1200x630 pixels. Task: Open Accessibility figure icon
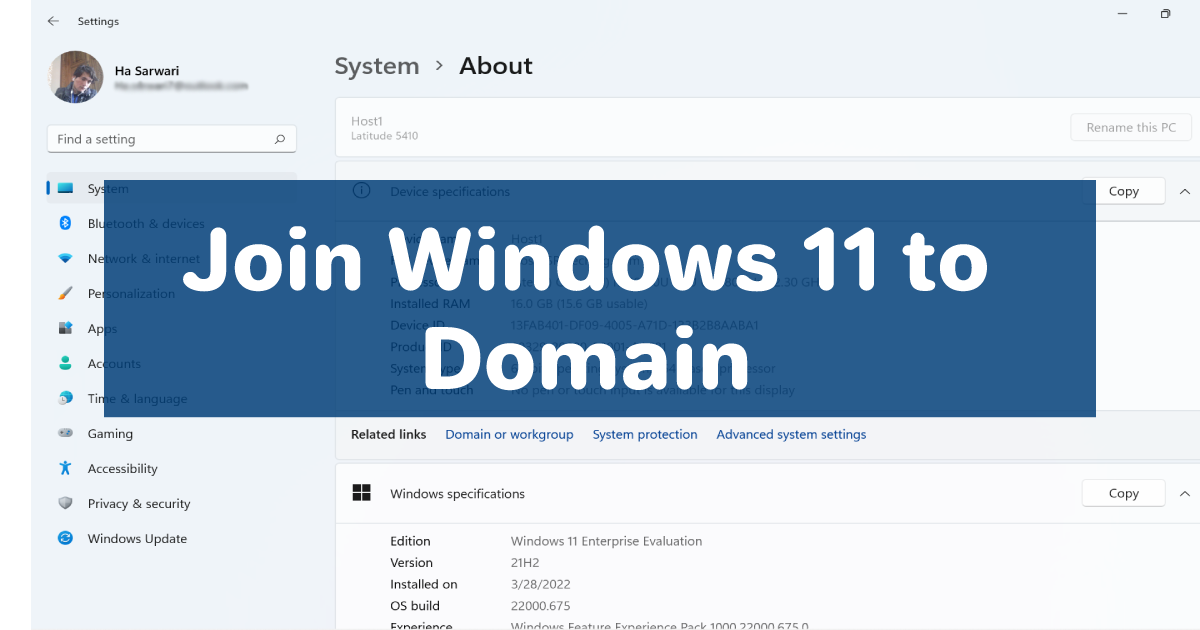pyautogui.click(x=66, y=468)
